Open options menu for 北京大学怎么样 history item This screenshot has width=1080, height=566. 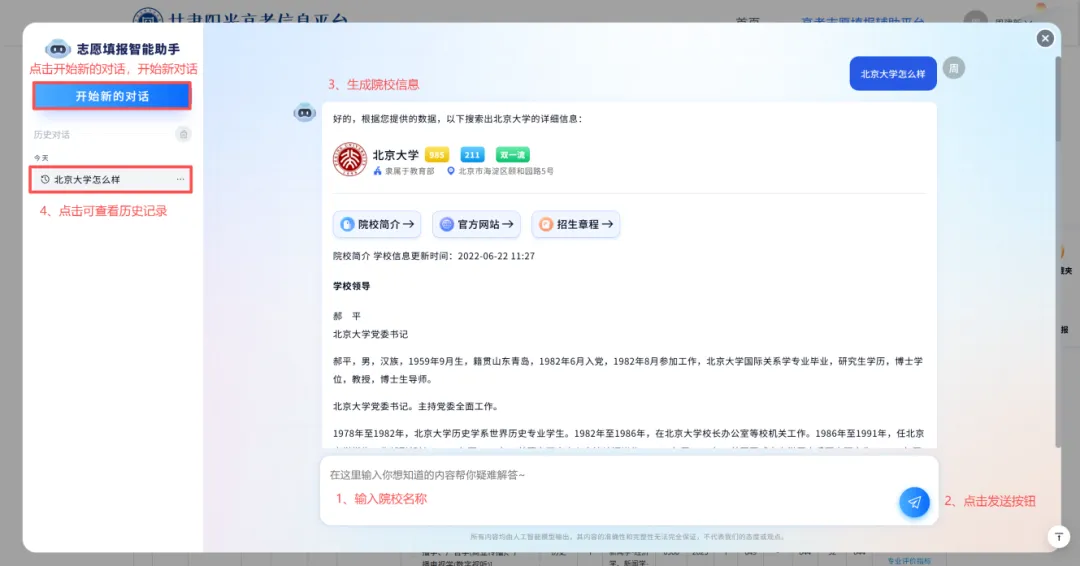pyautogui.click(x=180, y=179)
